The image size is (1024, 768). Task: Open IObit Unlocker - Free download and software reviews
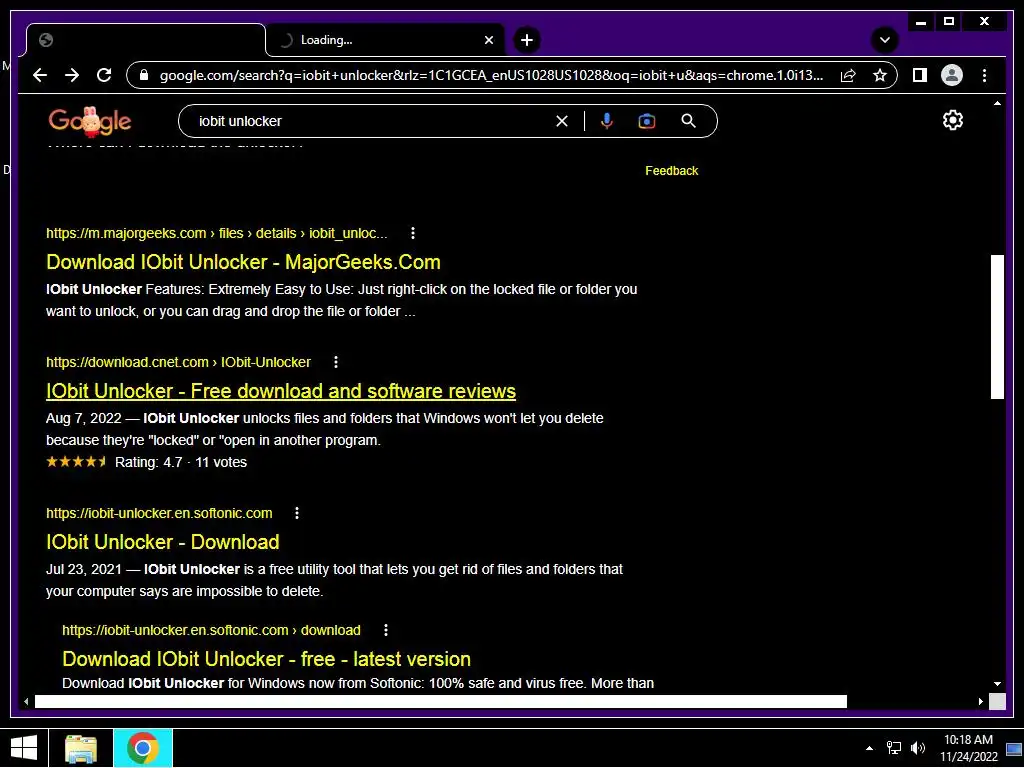pyautogui.click(x=281, y=391)
